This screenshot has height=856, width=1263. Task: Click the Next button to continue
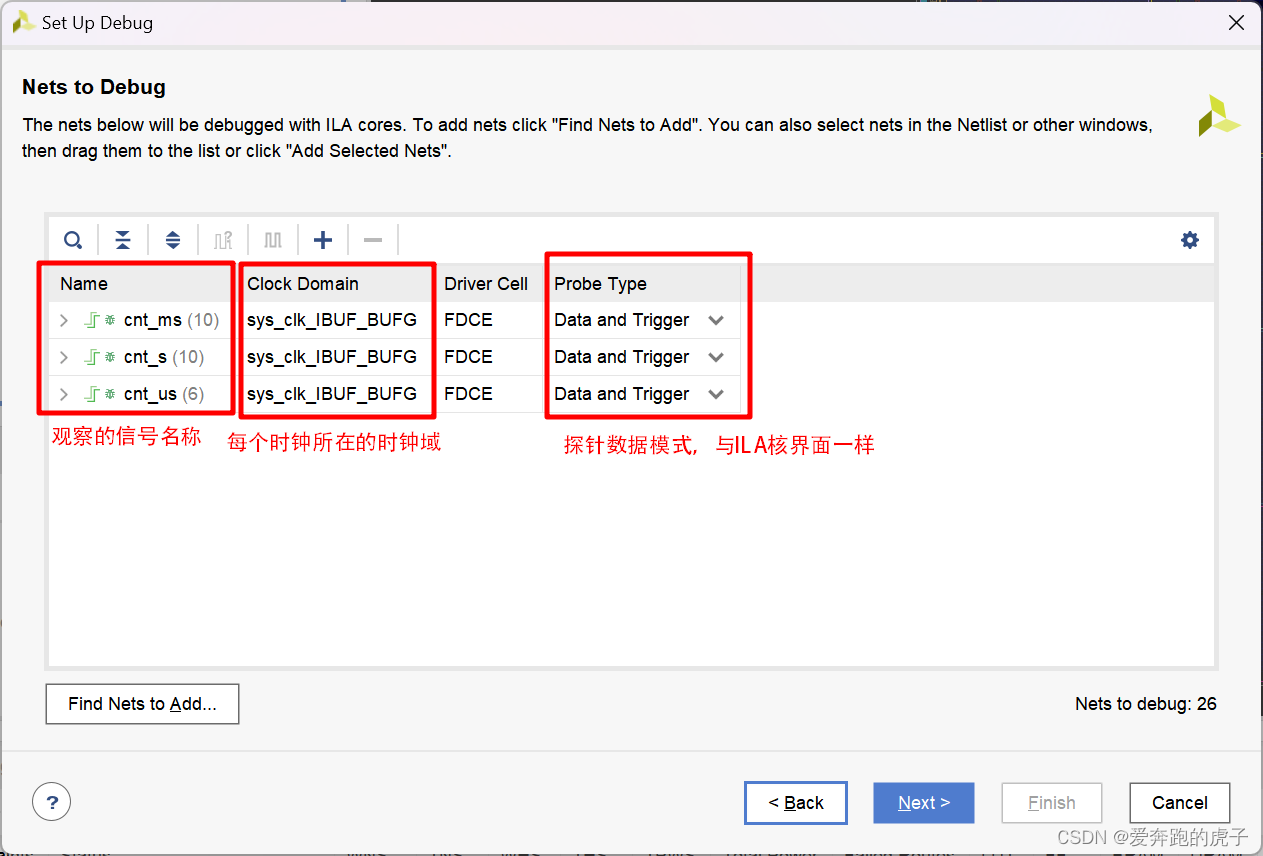(923, 802)
